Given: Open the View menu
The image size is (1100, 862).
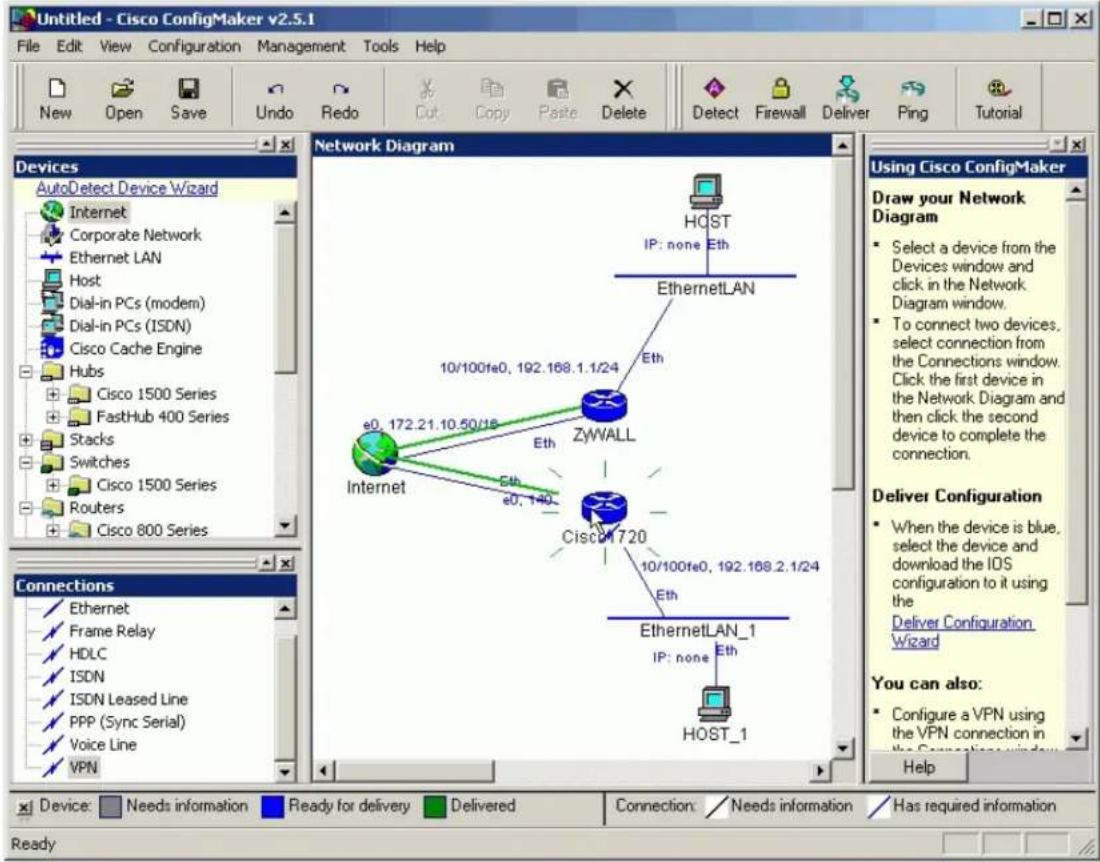Looking at the screenshot, I should (115, 46).
